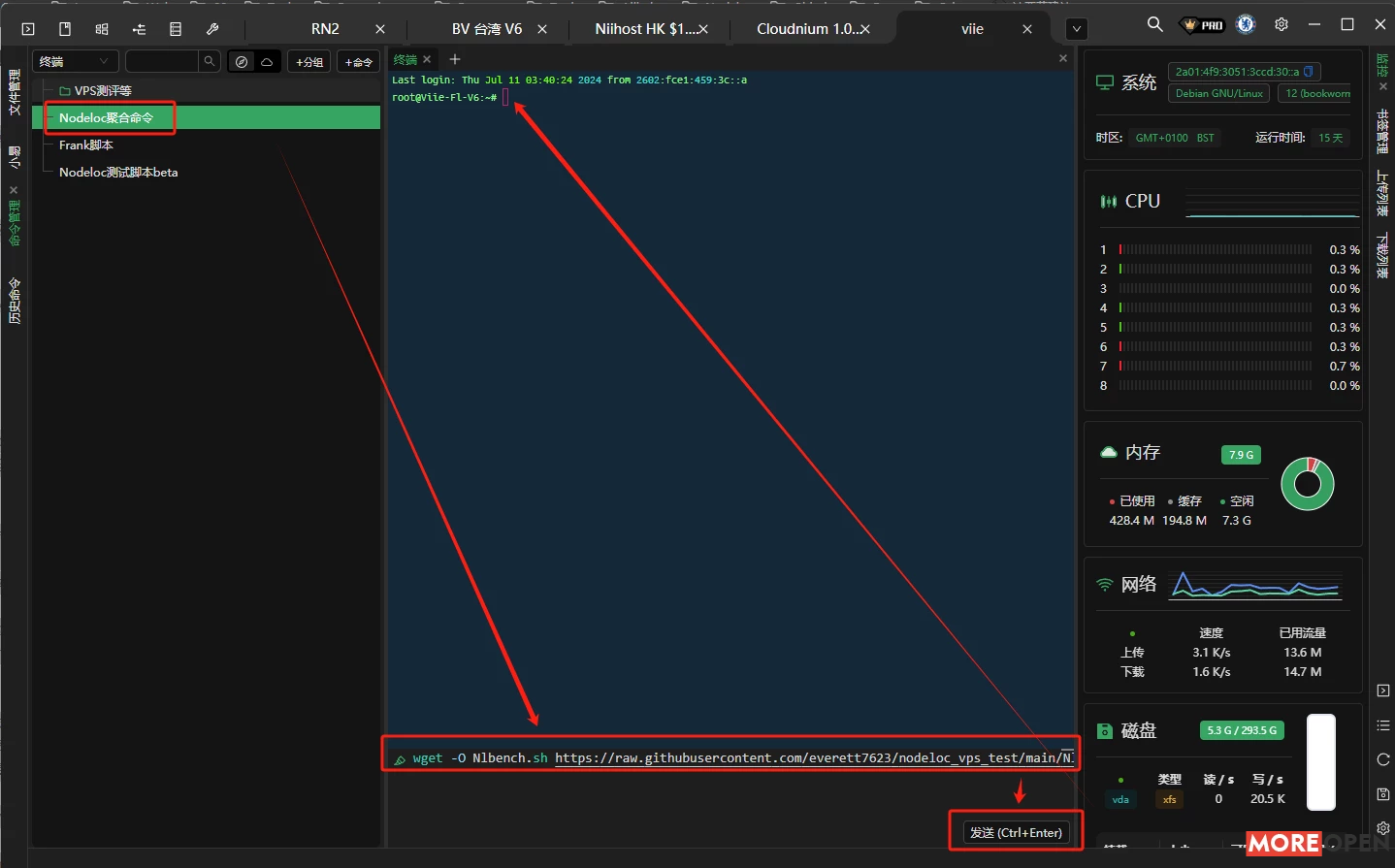
Task: Click the memory usage donut chart
Action: [x=1308, y=484]
